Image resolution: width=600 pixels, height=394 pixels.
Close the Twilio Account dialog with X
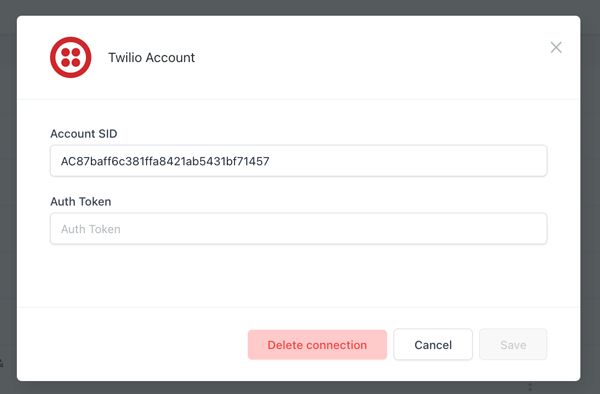[x=556, y=47]
